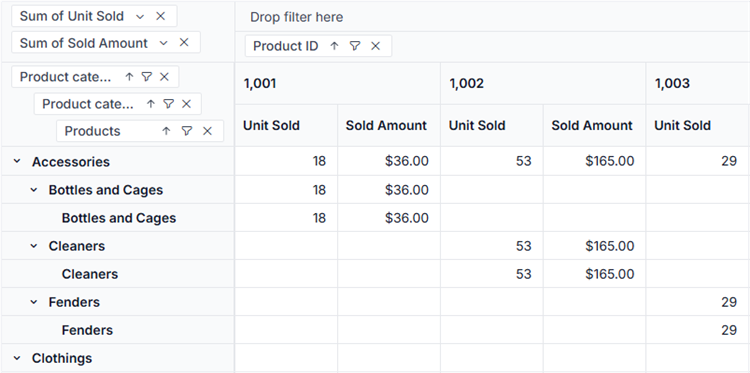This screenshot has width=750, height=373.
Task: Select the Cleaners parent row label
Action: coord(77,246)
